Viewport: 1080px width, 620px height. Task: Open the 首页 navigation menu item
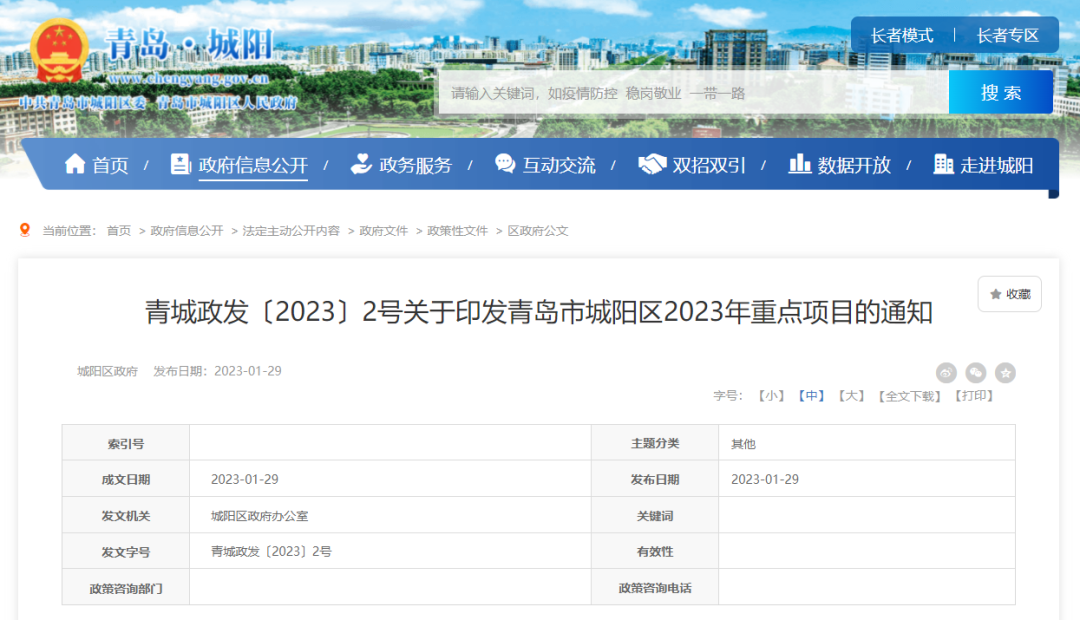point(110,165)
